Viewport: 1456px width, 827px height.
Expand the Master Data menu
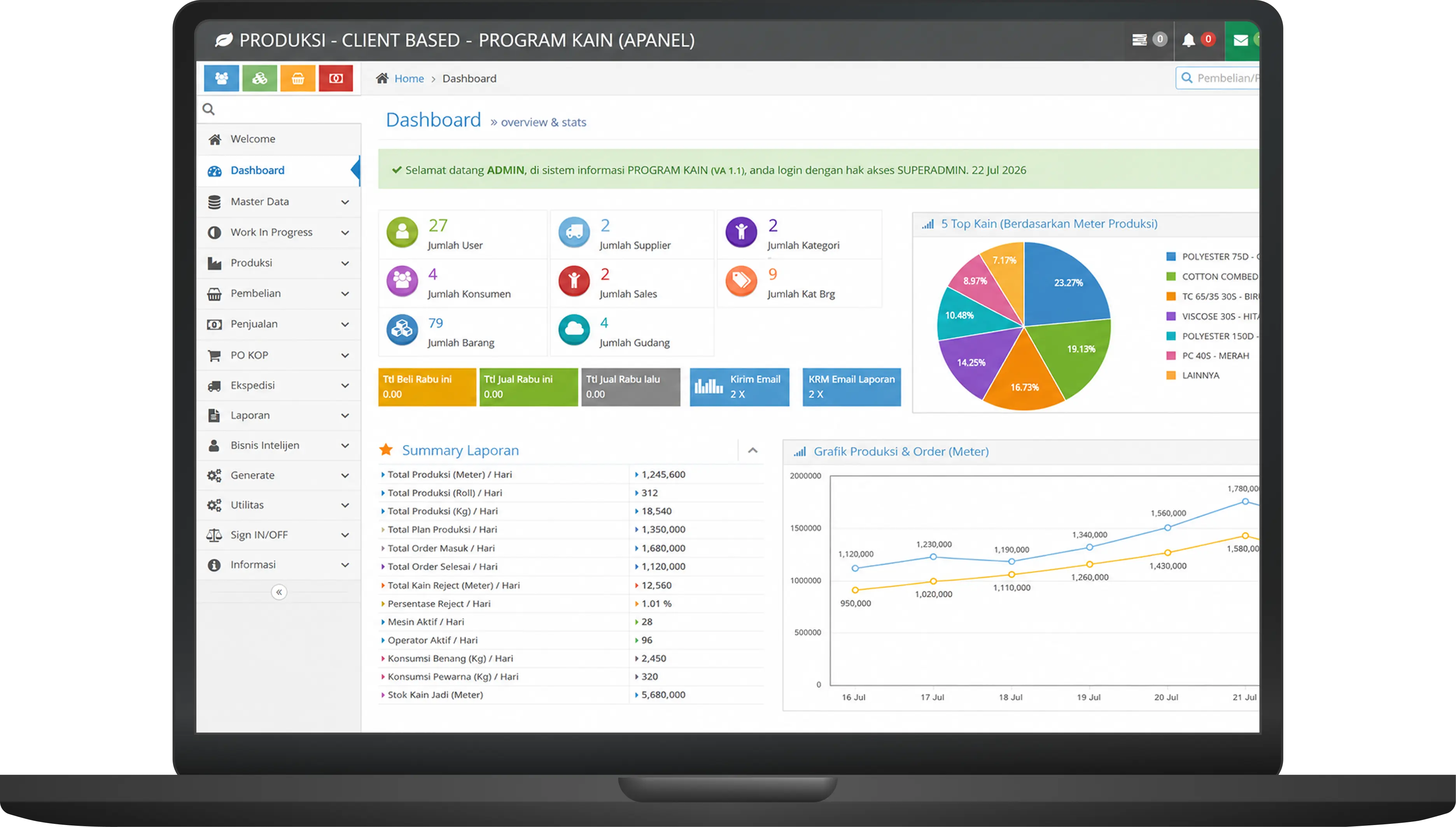point(278,201)
